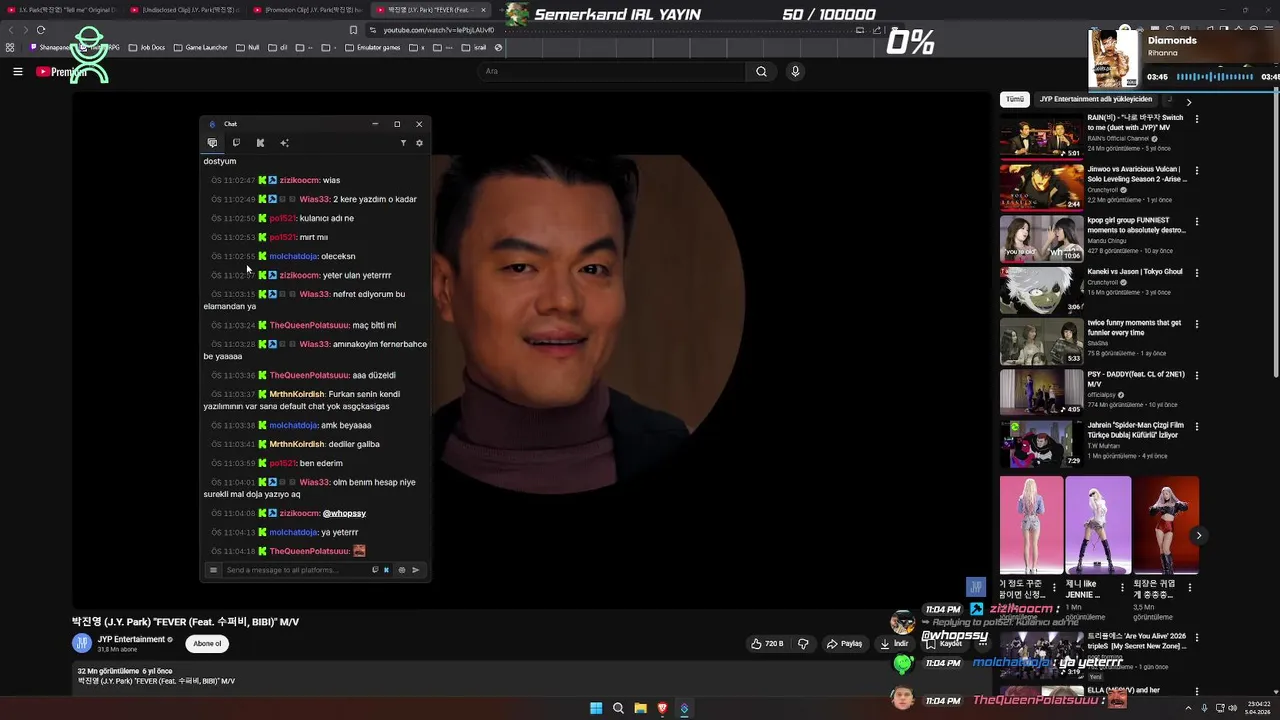
Task: Open Windows taskbar search icon
Action: (618, 708)
